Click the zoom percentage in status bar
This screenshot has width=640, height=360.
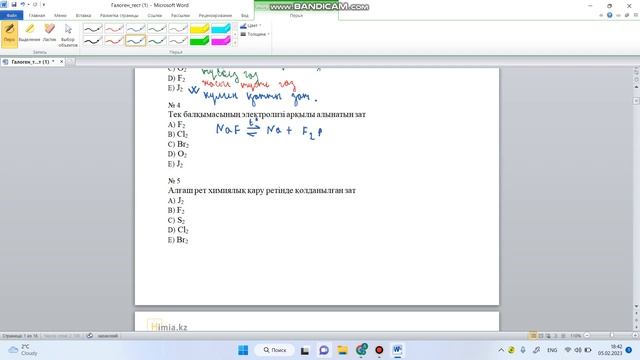coord(576,336)
